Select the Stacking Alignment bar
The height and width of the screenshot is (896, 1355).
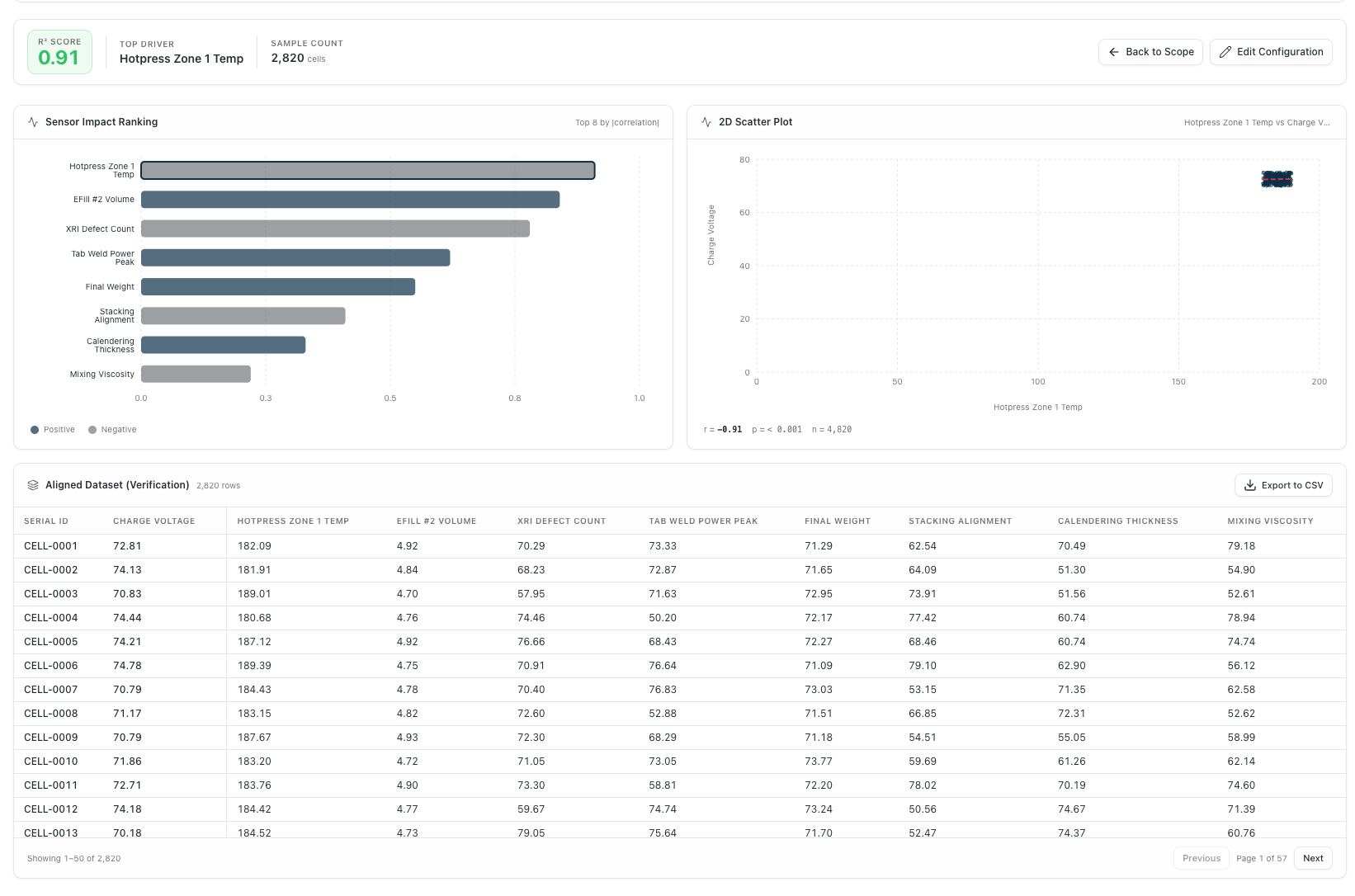pos(243,316)
